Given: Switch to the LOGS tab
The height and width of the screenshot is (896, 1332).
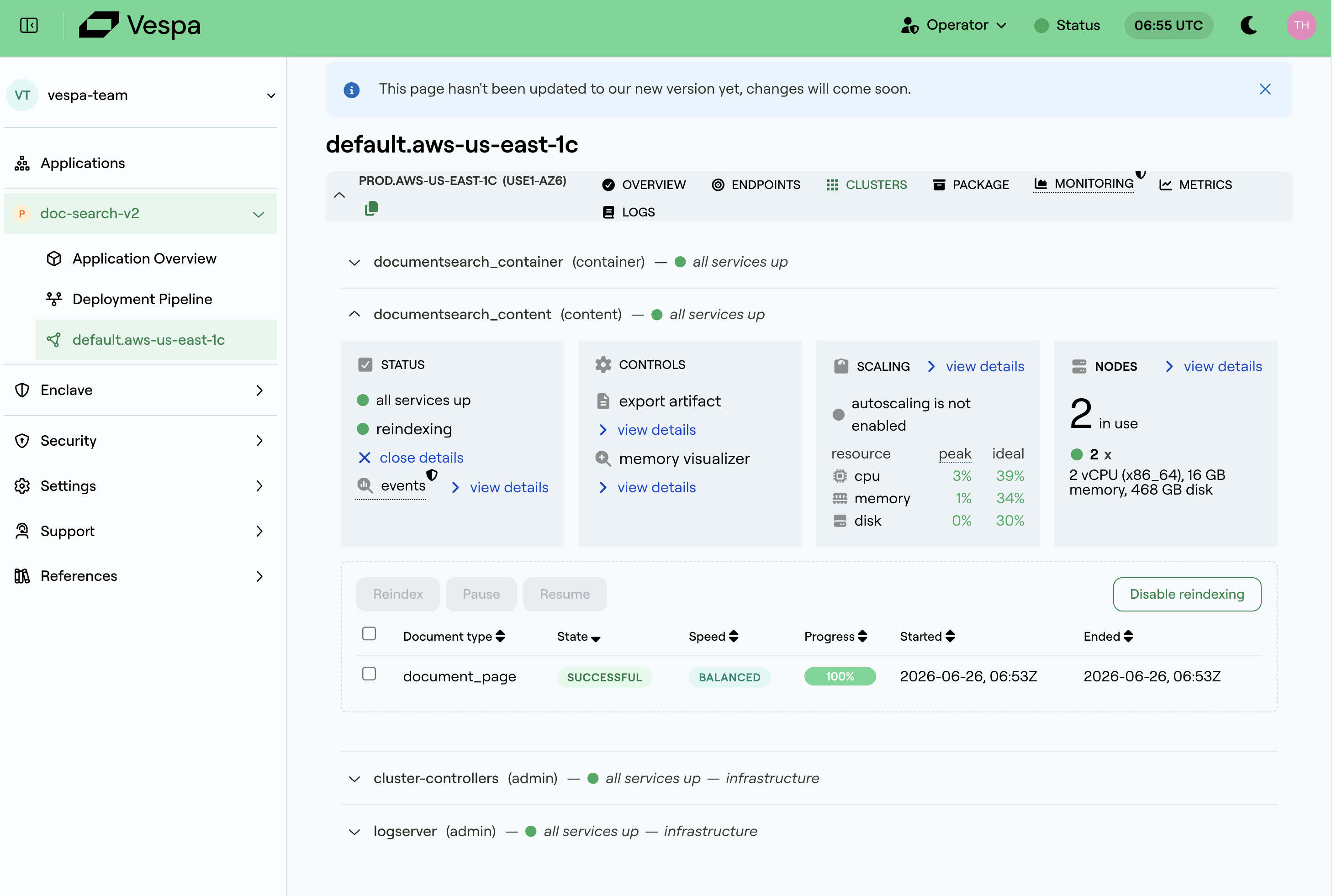Looking at the screenshot, I should click(629, 212).
